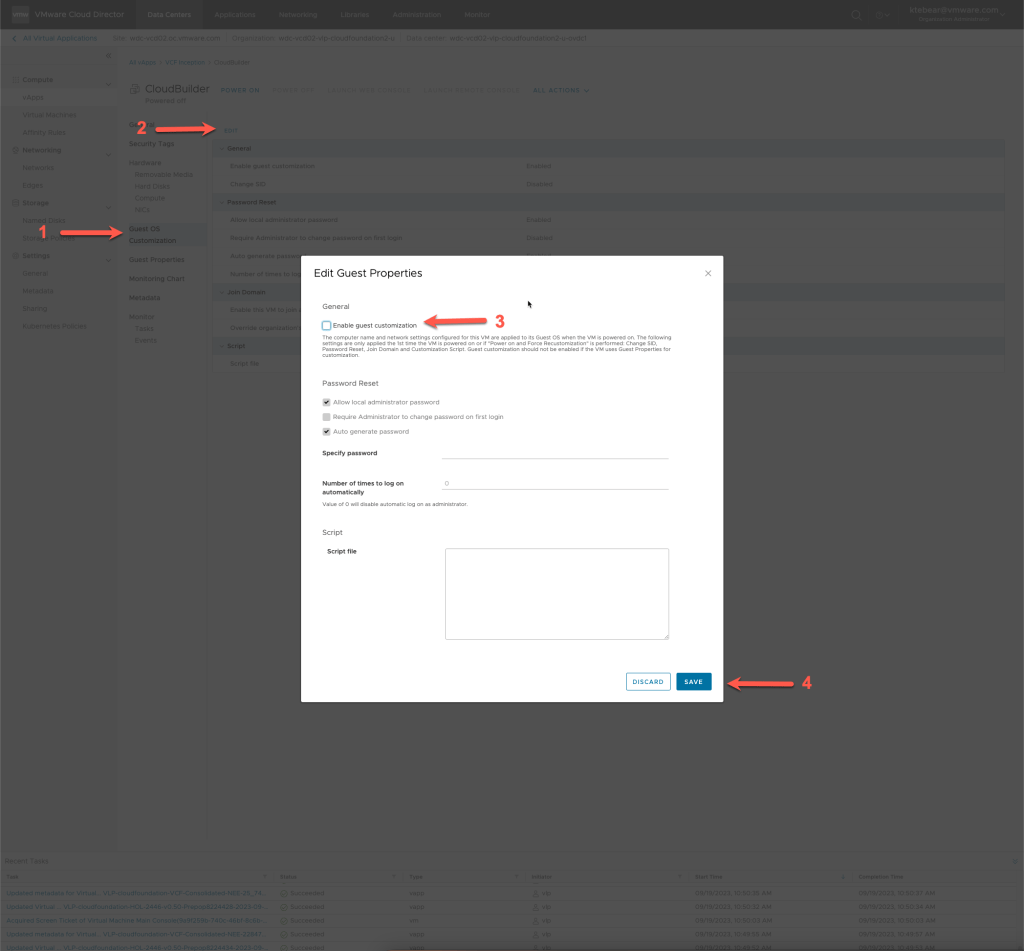1024x951 pixels.
Task: Open the Monitor top menu
Action: pyautogui.click(x=477, y=14)
